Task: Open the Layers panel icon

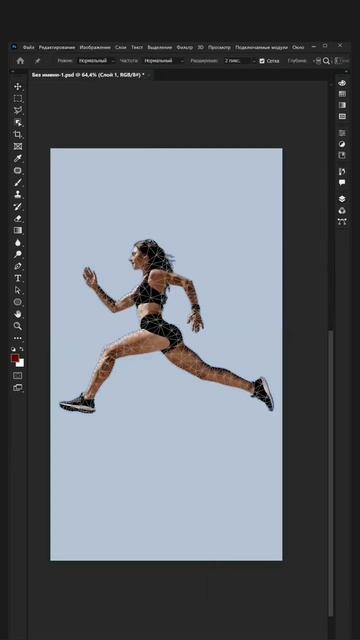Action: (x=342, y=199)
